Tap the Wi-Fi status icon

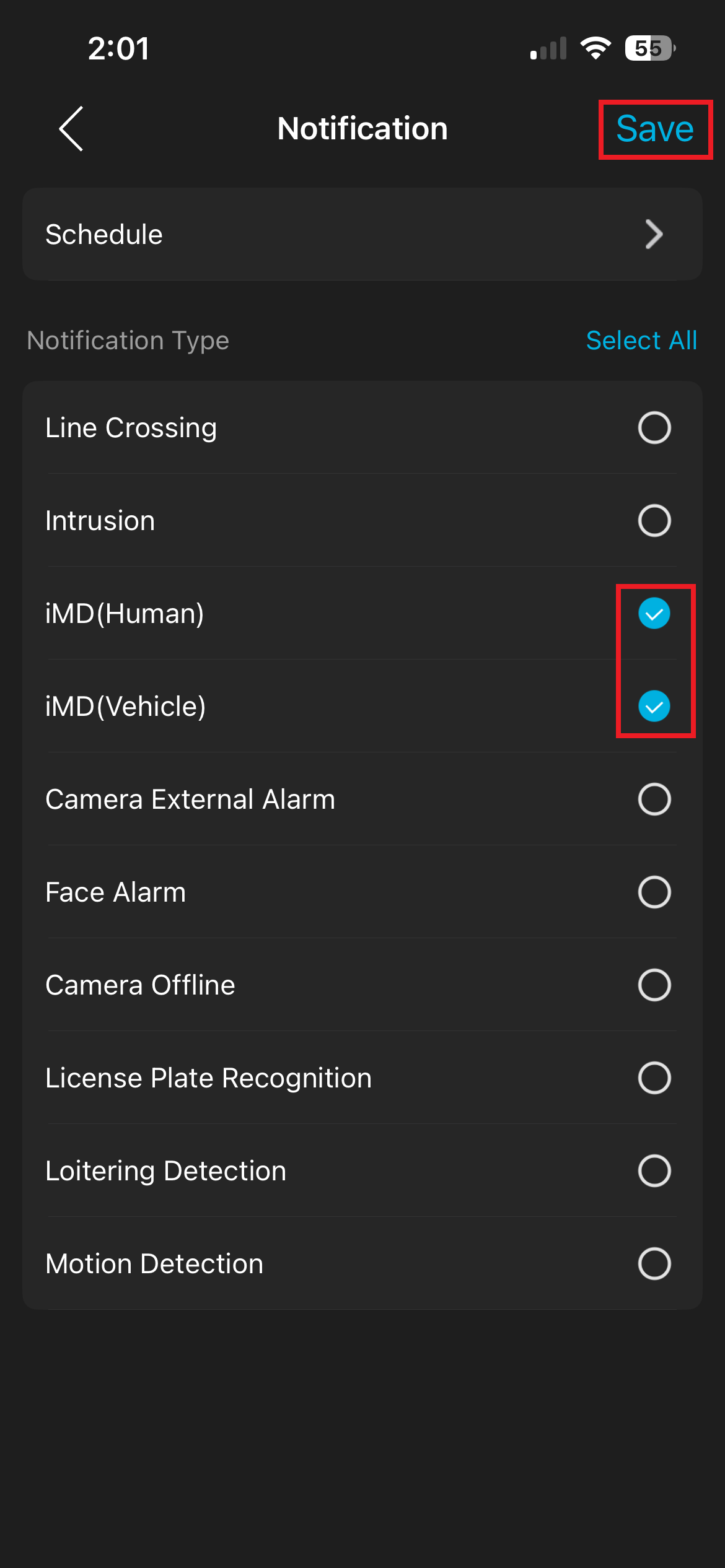595,48
